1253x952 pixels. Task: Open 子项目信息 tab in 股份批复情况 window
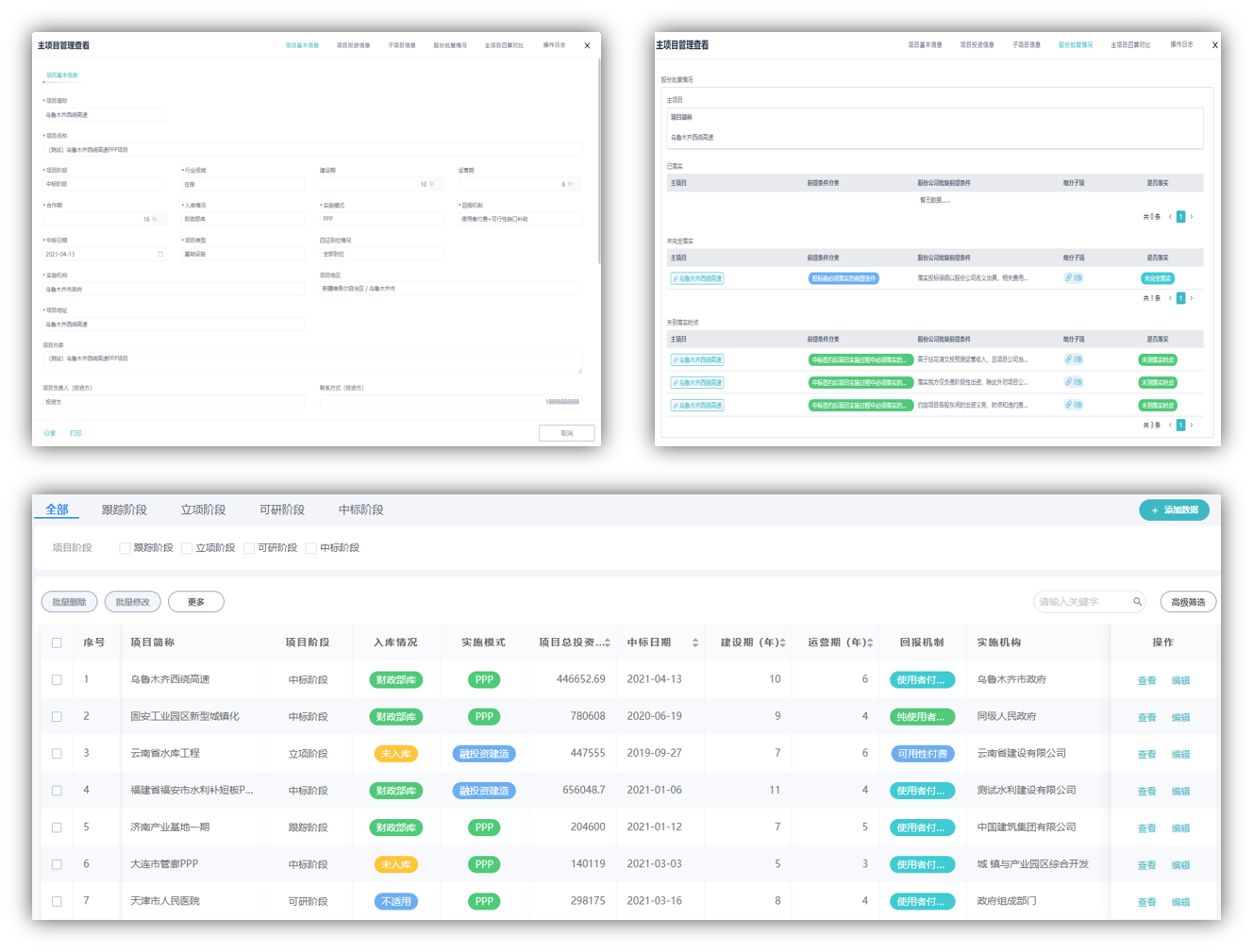click(1027, 44)
